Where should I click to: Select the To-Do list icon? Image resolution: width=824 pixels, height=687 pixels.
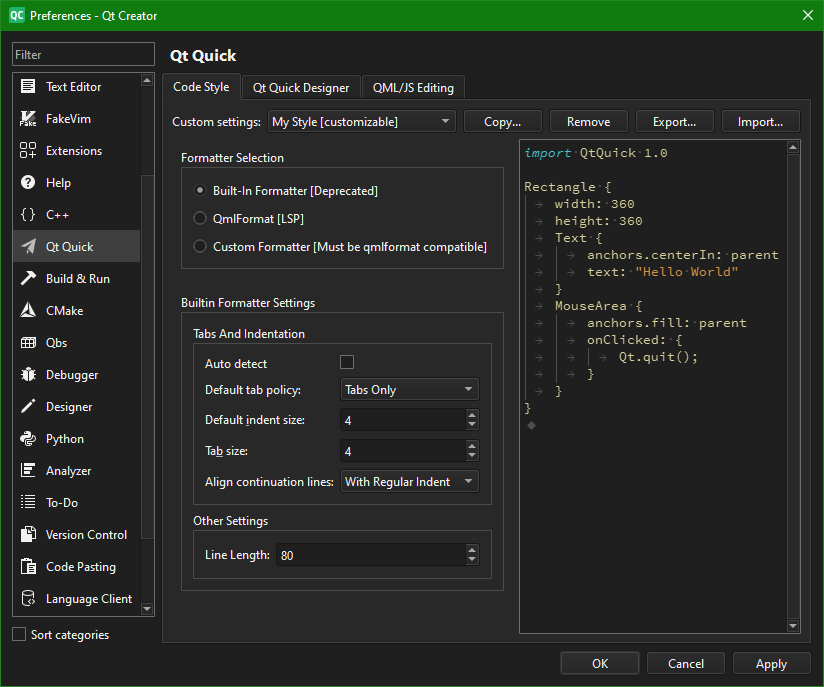pyautogui.click(x=28, y=502)
